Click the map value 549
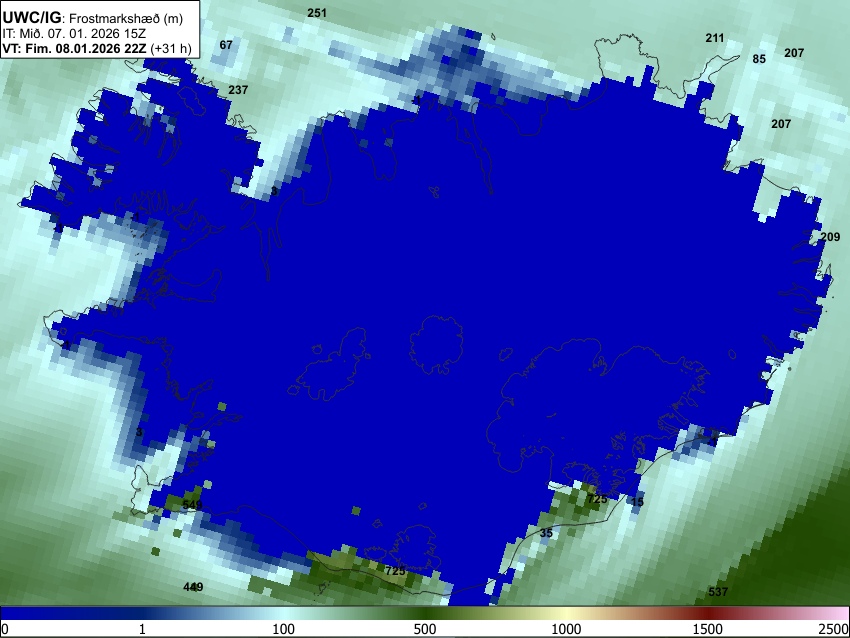The height and width of the screenshot is (638, 850). (x=192, y=505)
